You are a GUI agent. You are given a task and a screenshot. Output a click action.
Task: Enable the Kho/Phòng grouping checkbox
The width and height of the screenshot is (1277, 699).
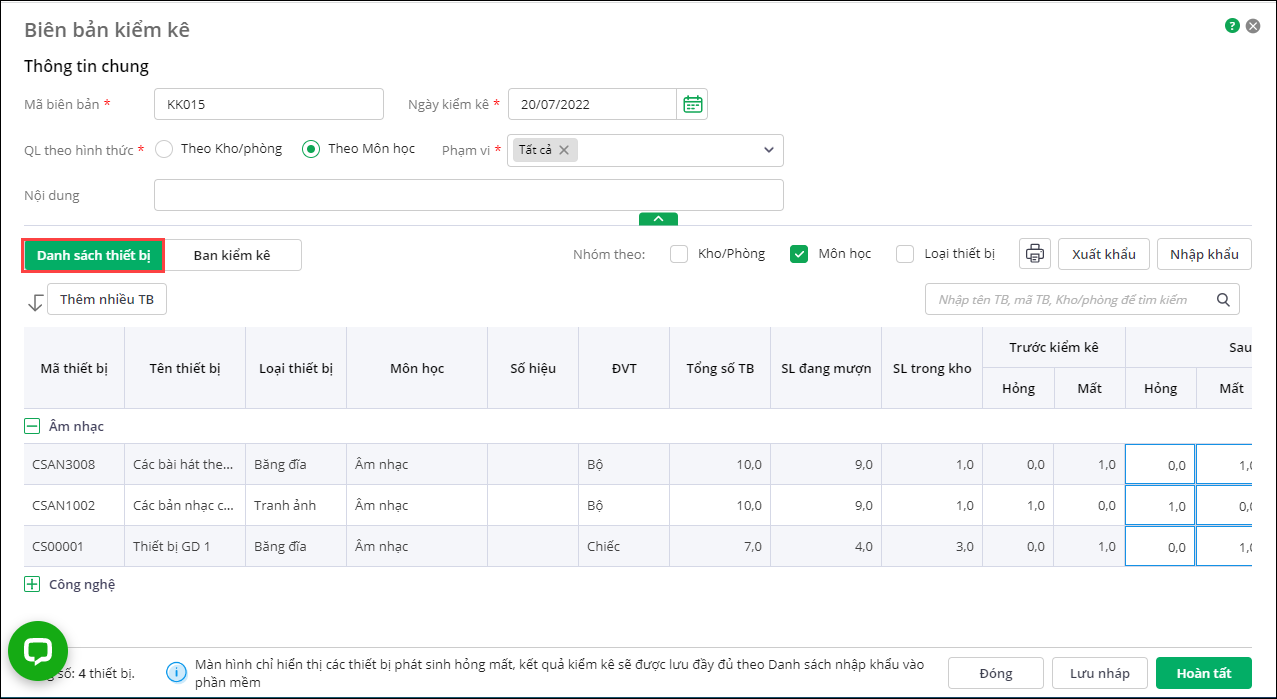[679, 254]
